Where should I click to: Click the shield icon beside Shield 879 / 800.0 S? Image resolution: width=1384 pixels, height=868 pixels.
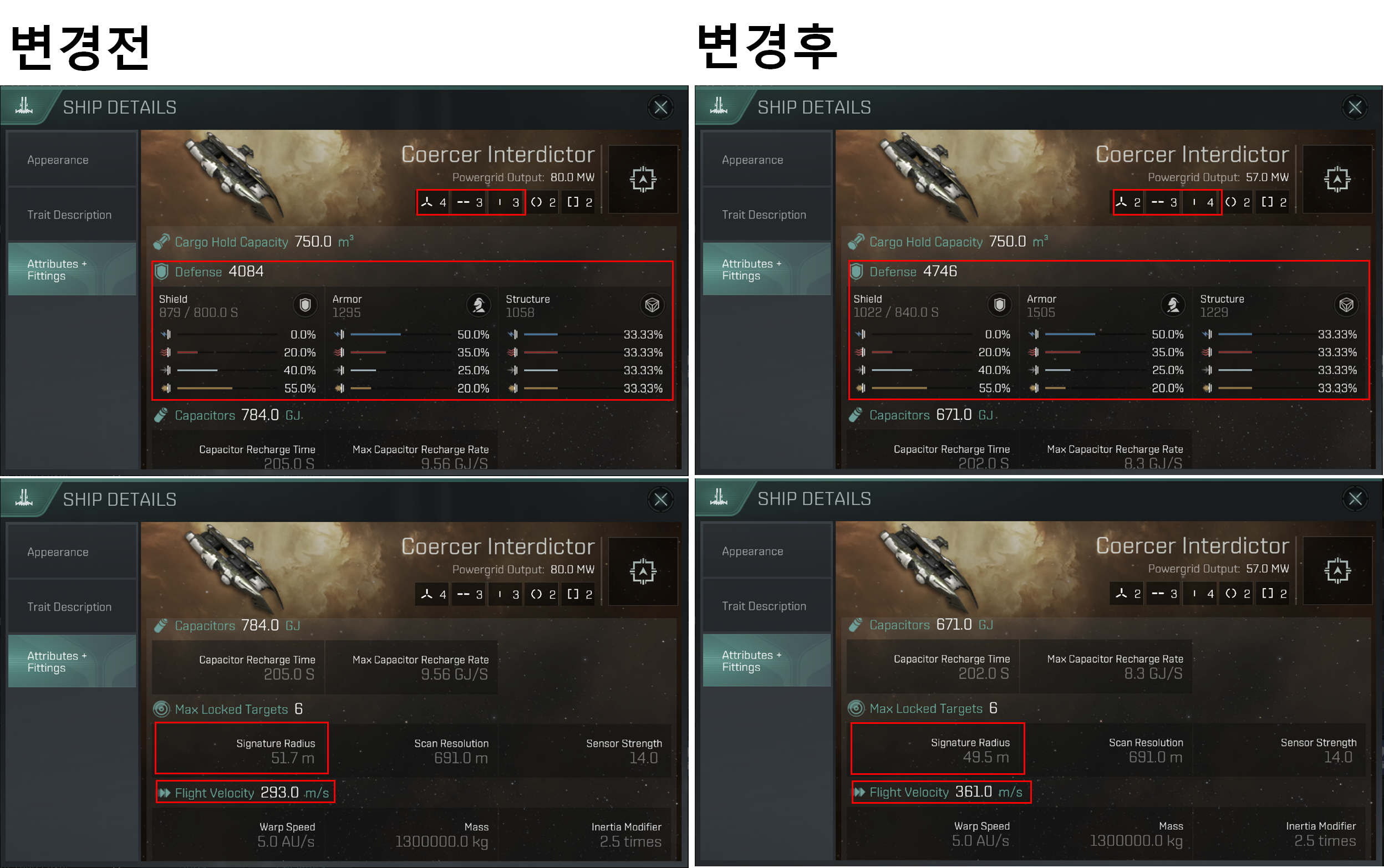pyautogui.click(x=305, y=305)
